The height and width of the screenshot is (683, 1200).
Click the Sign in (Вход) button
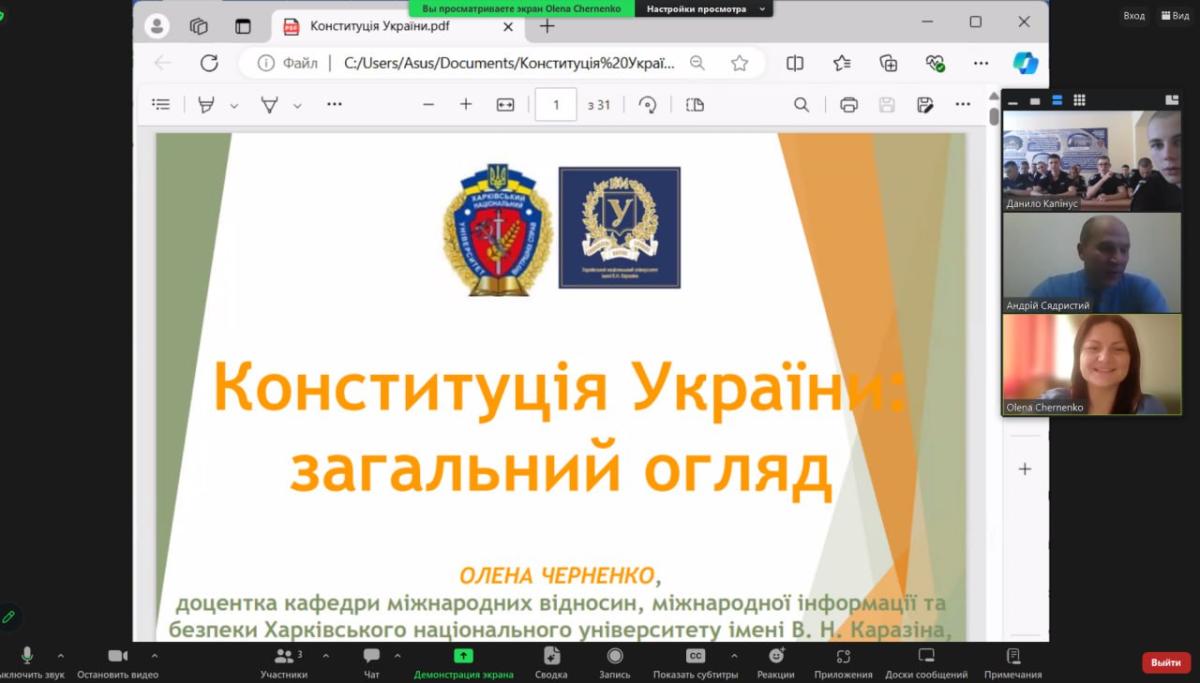click(1133, 15)
